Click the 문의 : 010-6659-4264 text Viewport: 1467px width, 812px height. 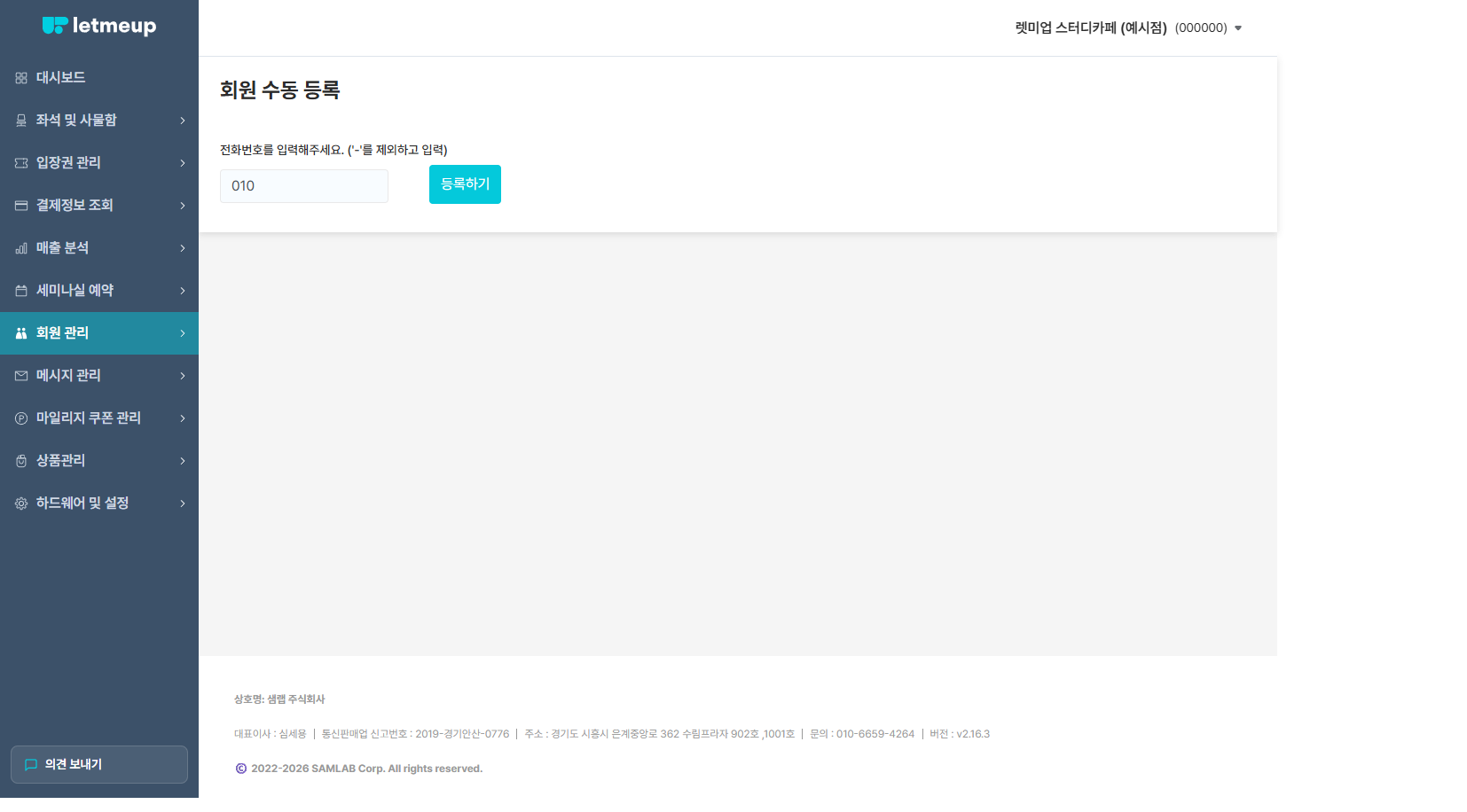click(x=862, y=734)
